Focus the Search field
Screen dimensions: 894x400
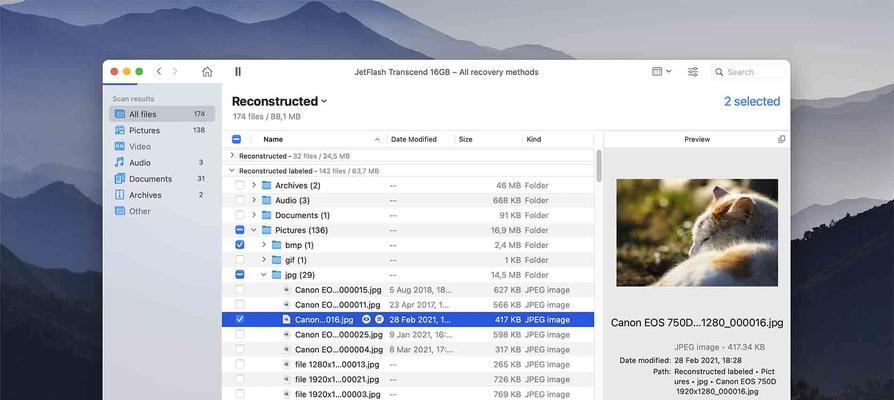748,72
